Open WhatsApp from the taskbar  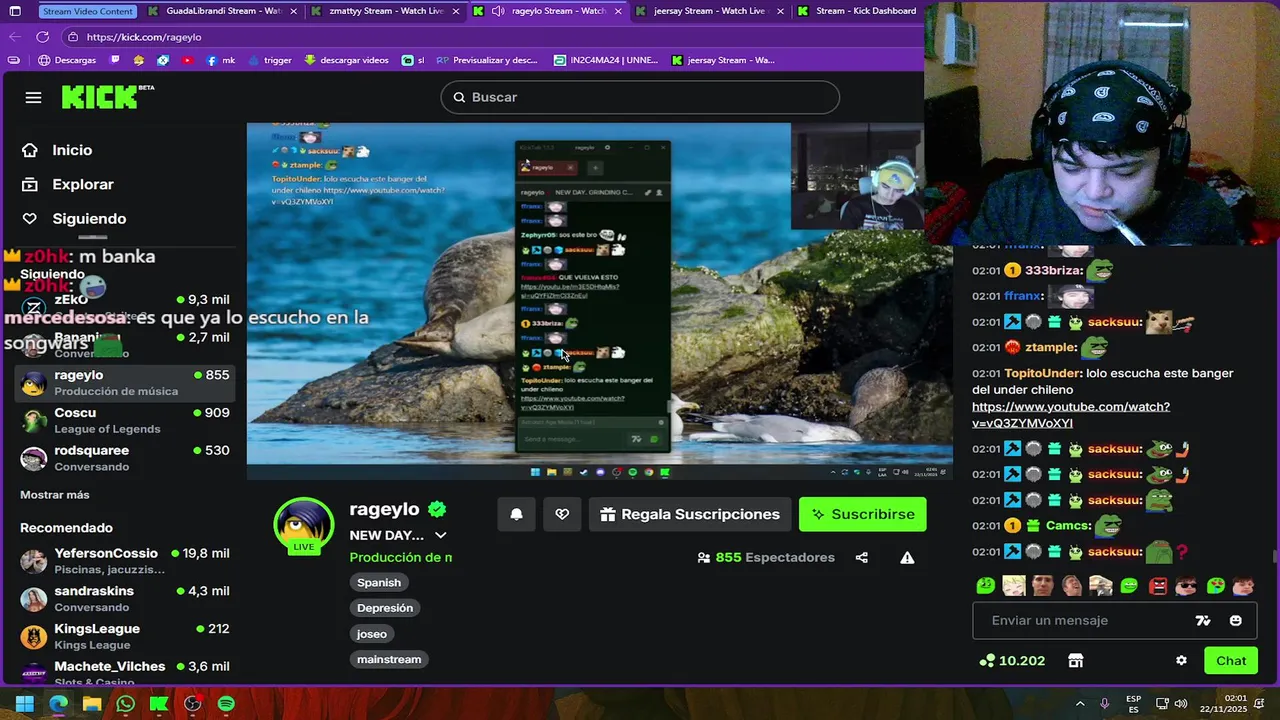[125, 704]
